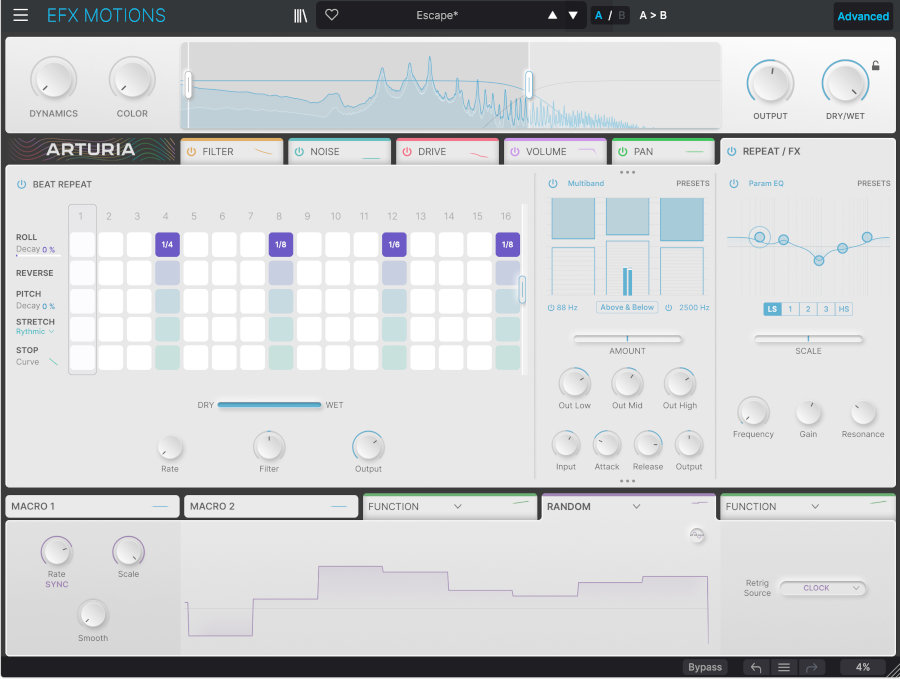Copy settings with the A > B button
The image size is (900, 679).
coord(653,15)
